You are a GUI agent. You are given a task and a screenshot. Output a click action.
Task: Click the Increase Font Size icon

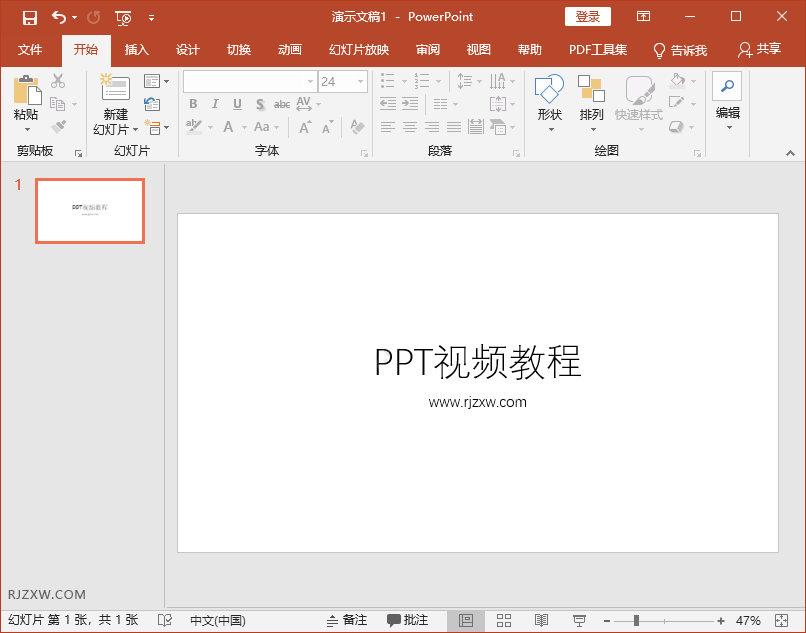(x=303, y=127)
